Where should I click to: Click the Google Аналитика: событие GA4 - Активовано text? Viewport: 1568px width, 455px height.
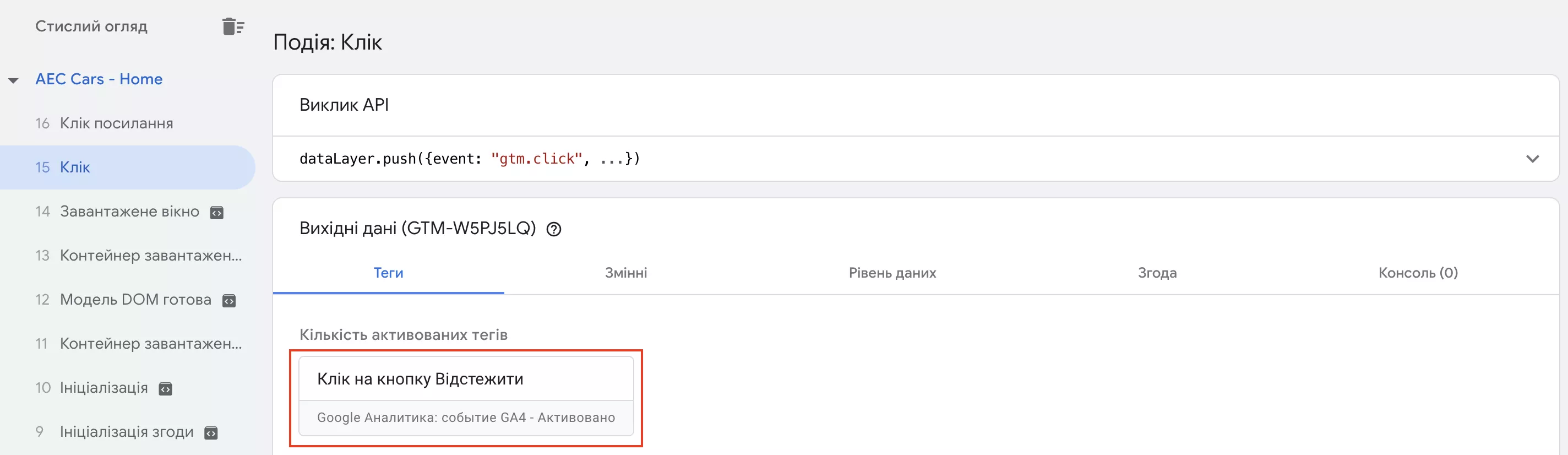coord(466,418)
